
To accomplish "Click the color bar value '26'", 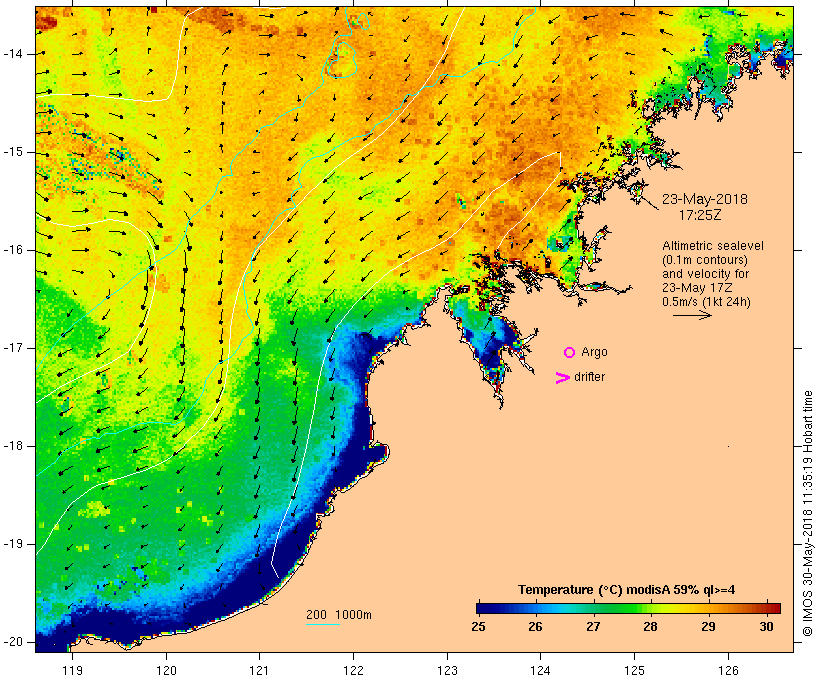I will 536,627.
